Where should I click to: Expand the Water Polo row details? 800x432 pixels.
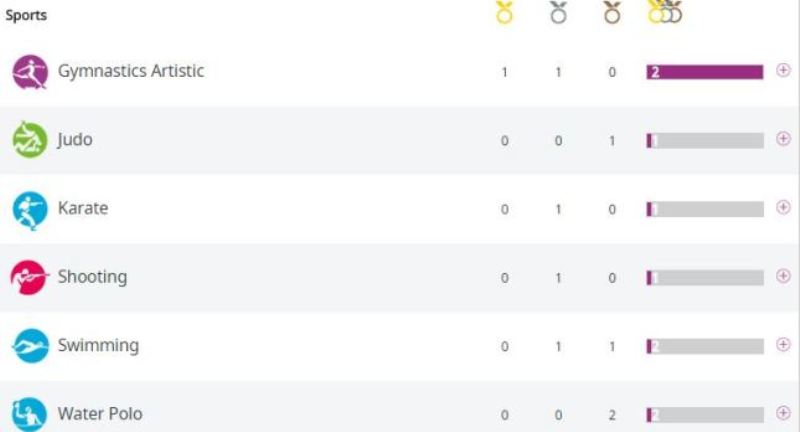point(783,413)
